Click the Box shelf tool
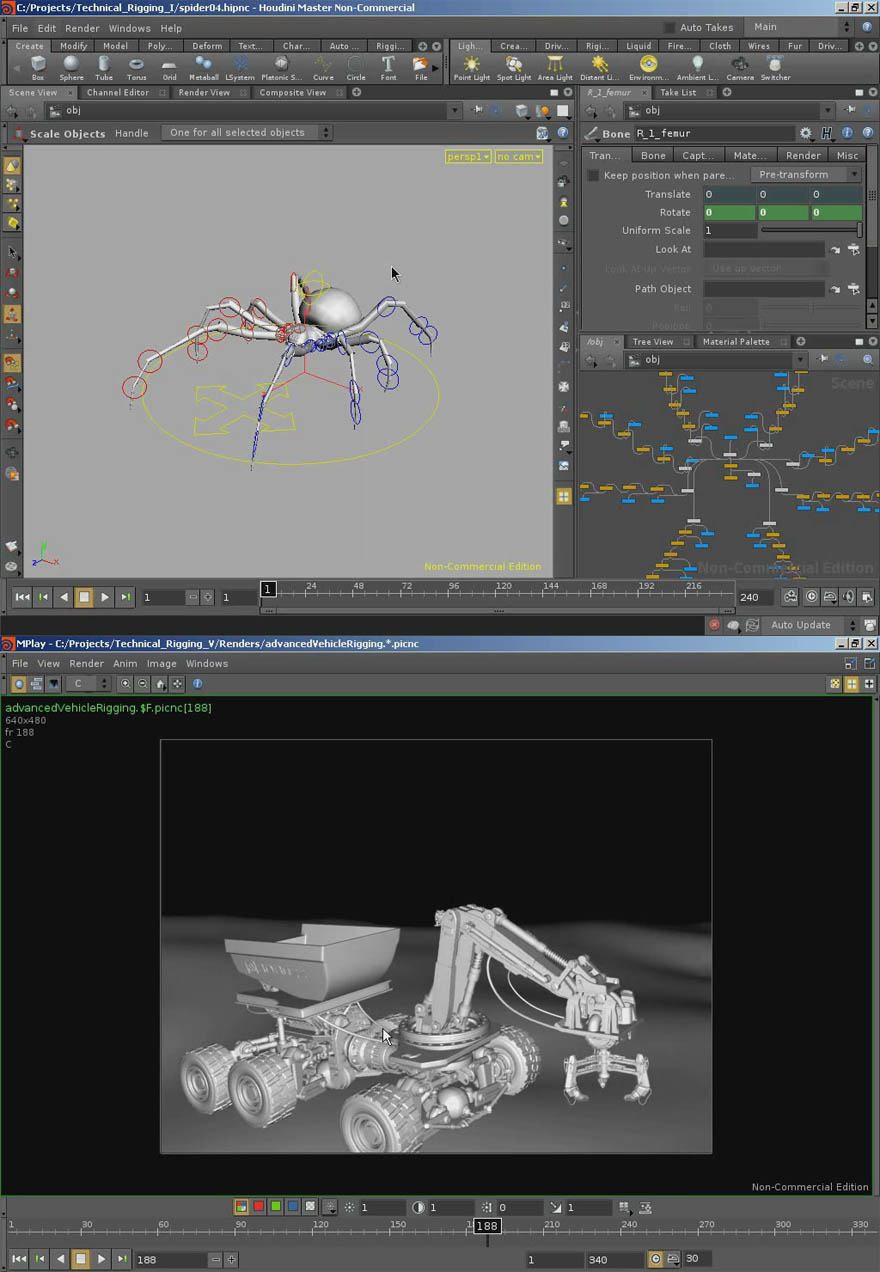The height and width of the screenshot is (1272, 880). point(38,67)
